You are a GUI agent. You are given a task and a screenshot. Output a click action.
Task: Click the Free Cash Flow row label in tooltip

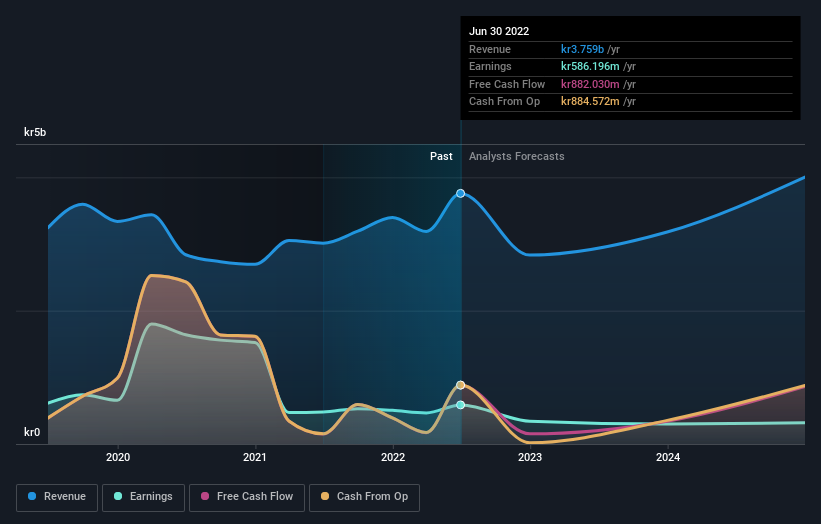507,84
